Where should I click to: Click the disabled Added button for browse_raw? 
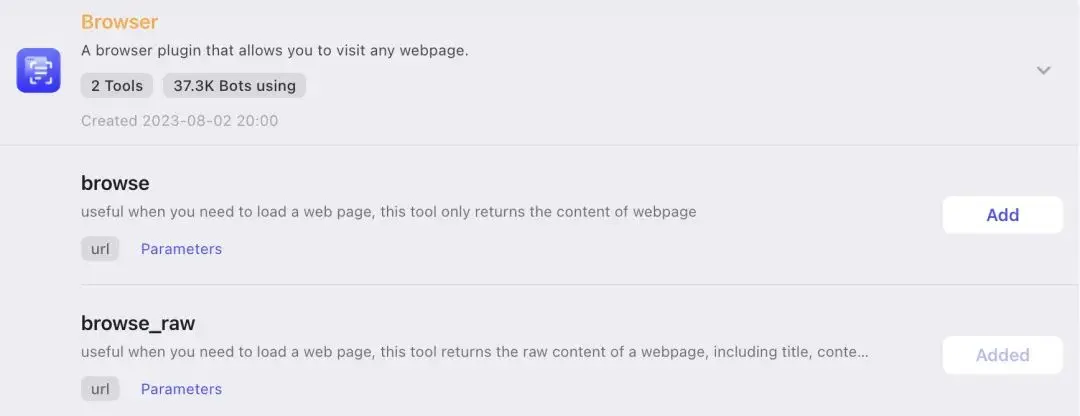pos(1002,355)
